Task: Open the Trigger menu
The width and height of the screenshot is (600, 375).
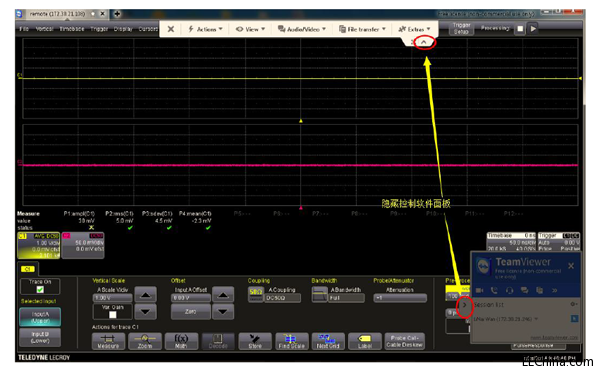Action: [99, 29]
